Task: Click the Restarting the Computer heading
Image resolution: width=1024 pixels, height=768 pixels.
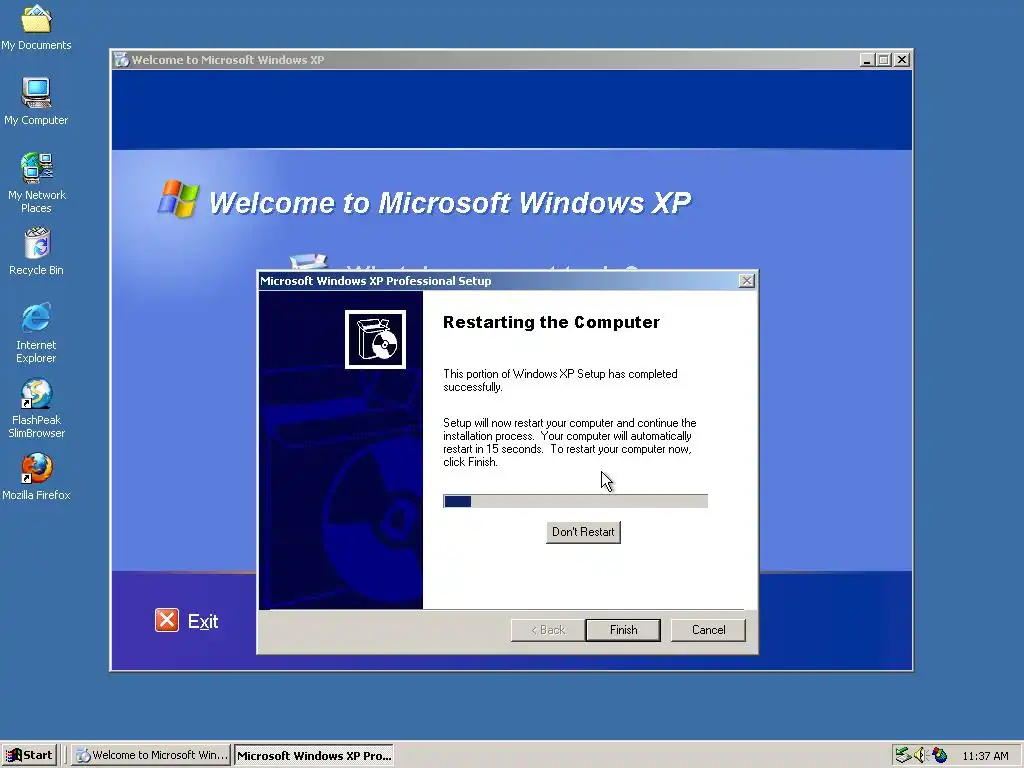Action: (x=551, y=322)
